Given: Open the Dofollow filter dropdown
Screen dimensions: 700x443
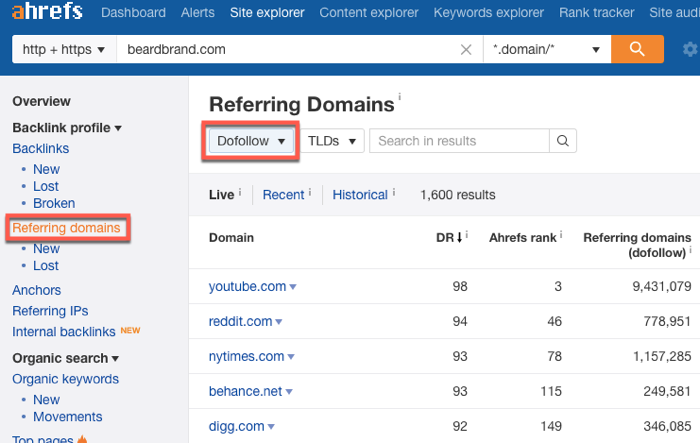Looking at the screenshot, I should [x=251, y=141].
